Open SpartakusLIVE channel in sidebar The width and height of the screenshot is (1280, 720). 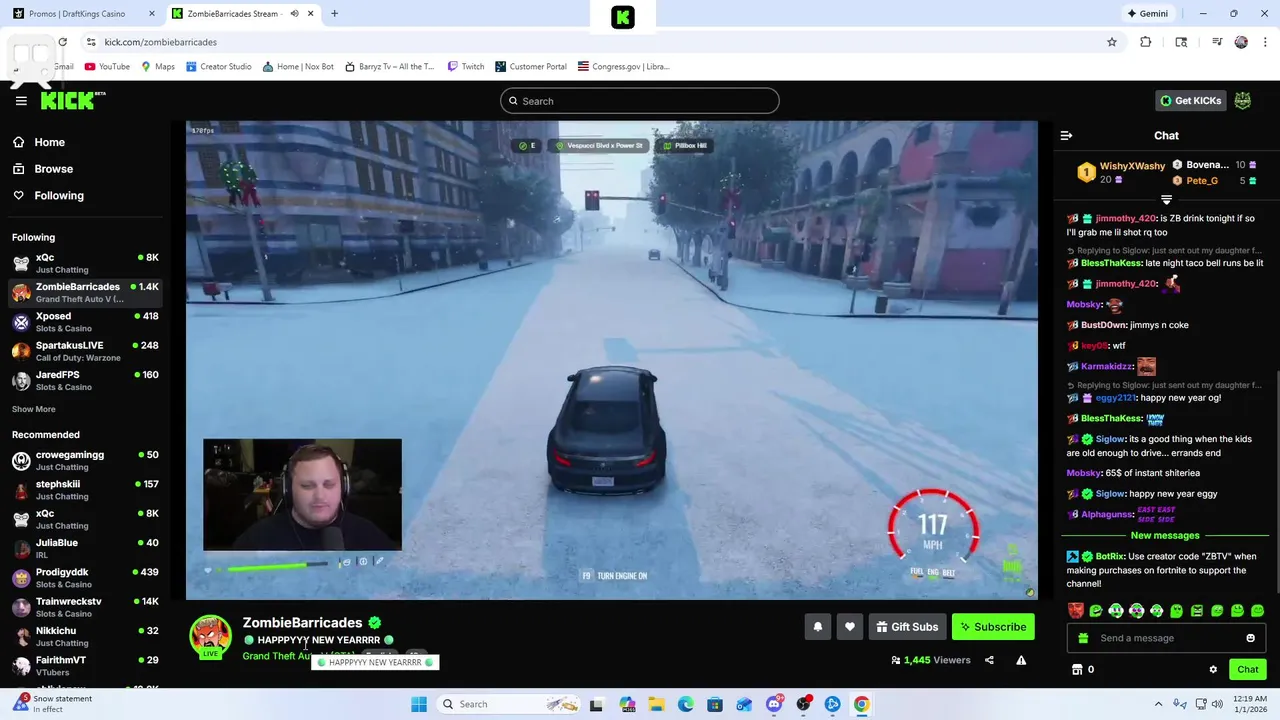coord(85,351)
